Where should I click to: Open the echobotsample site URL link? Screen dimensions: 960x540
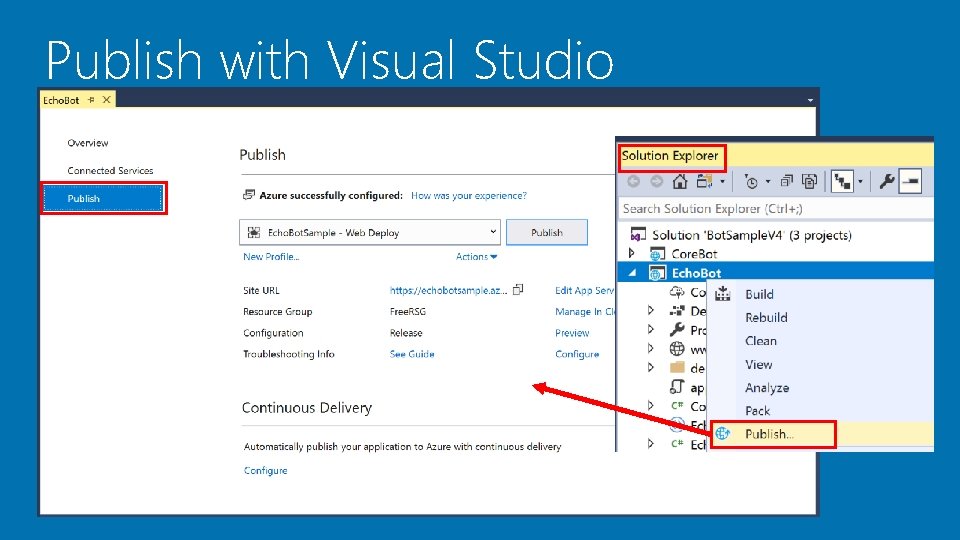[x=448, y=290]
